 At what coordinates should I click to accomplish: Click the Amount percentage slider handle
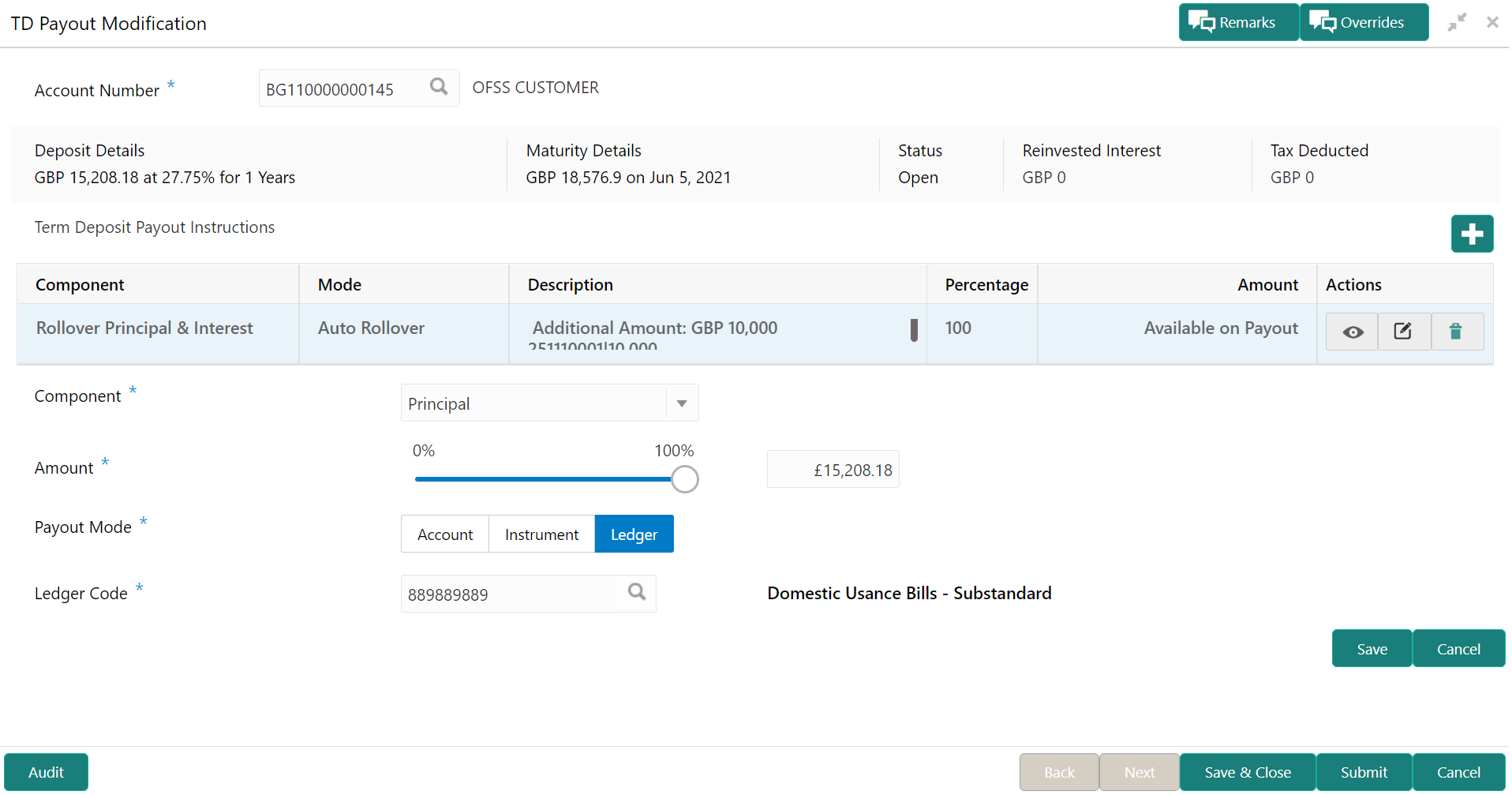tap(684, 479)
